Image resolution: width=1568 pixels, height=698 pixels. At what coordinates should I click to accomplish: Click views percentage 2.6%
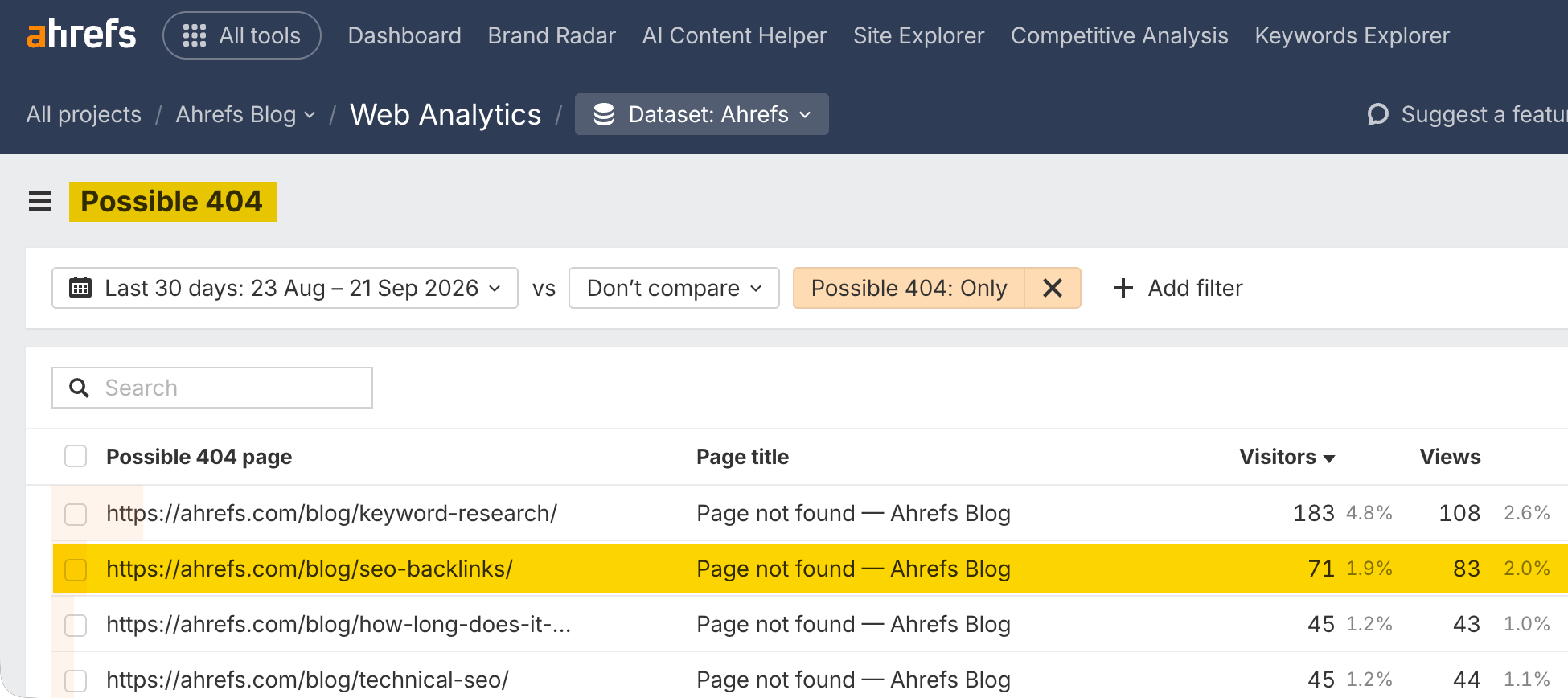pos(1527,513)
